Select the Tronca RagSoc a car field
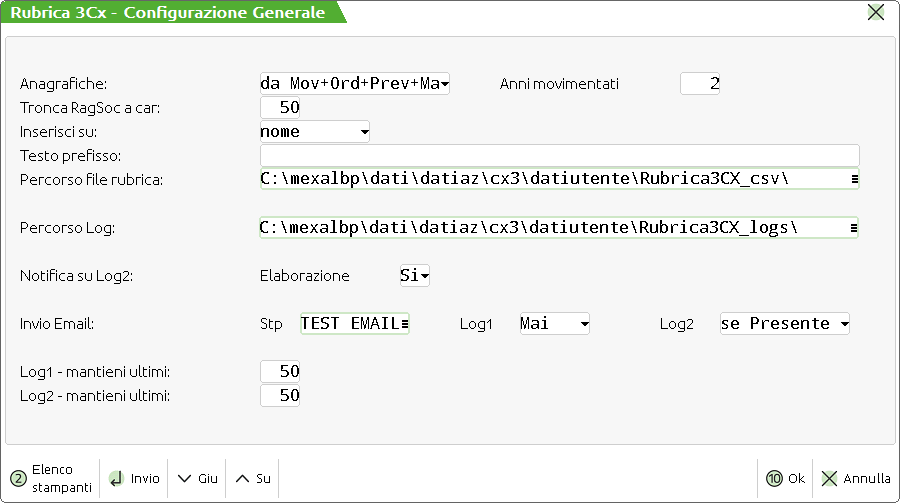 coord(280,108)
